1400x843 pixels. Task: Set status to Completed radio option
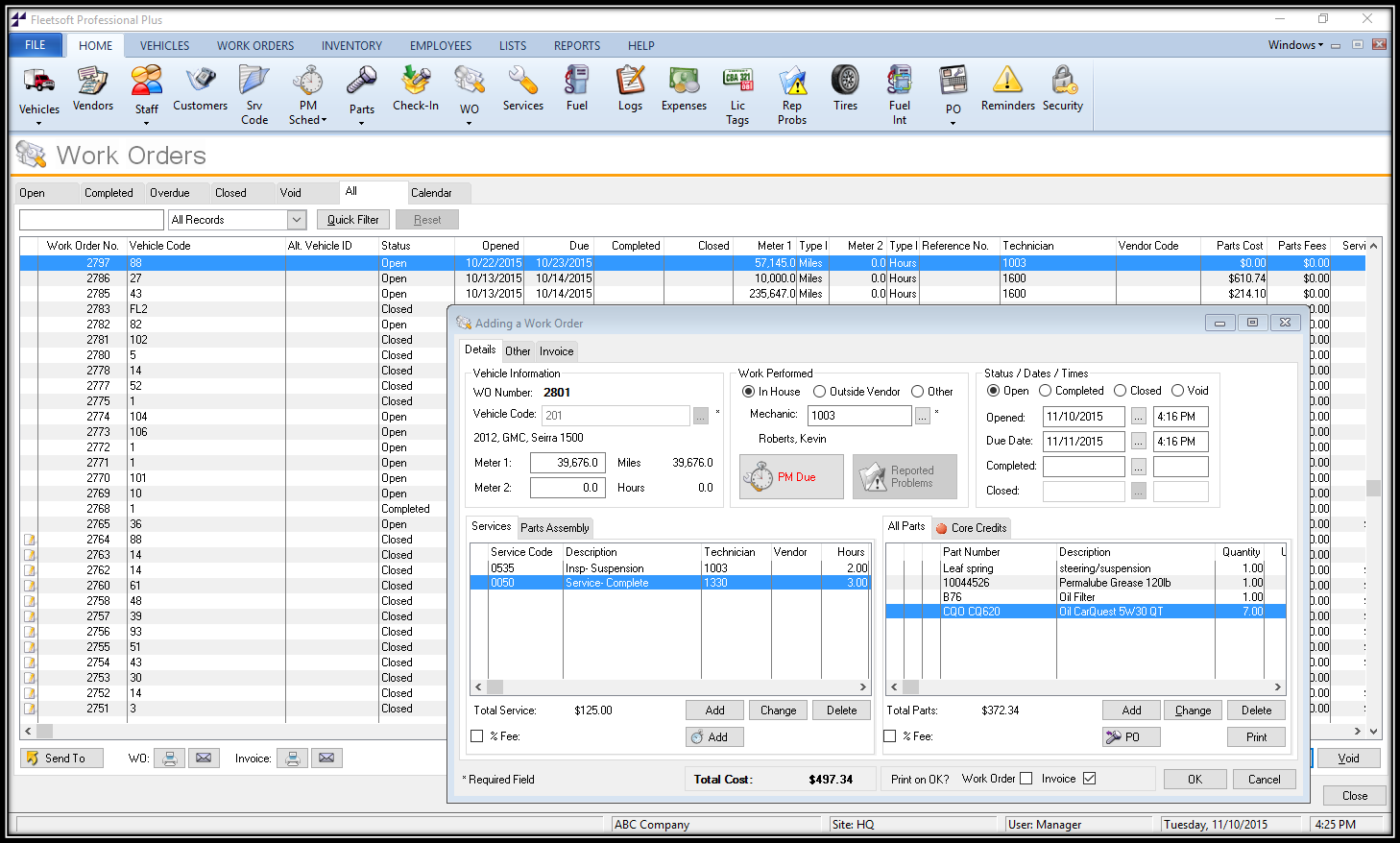tap(1046, 391)
